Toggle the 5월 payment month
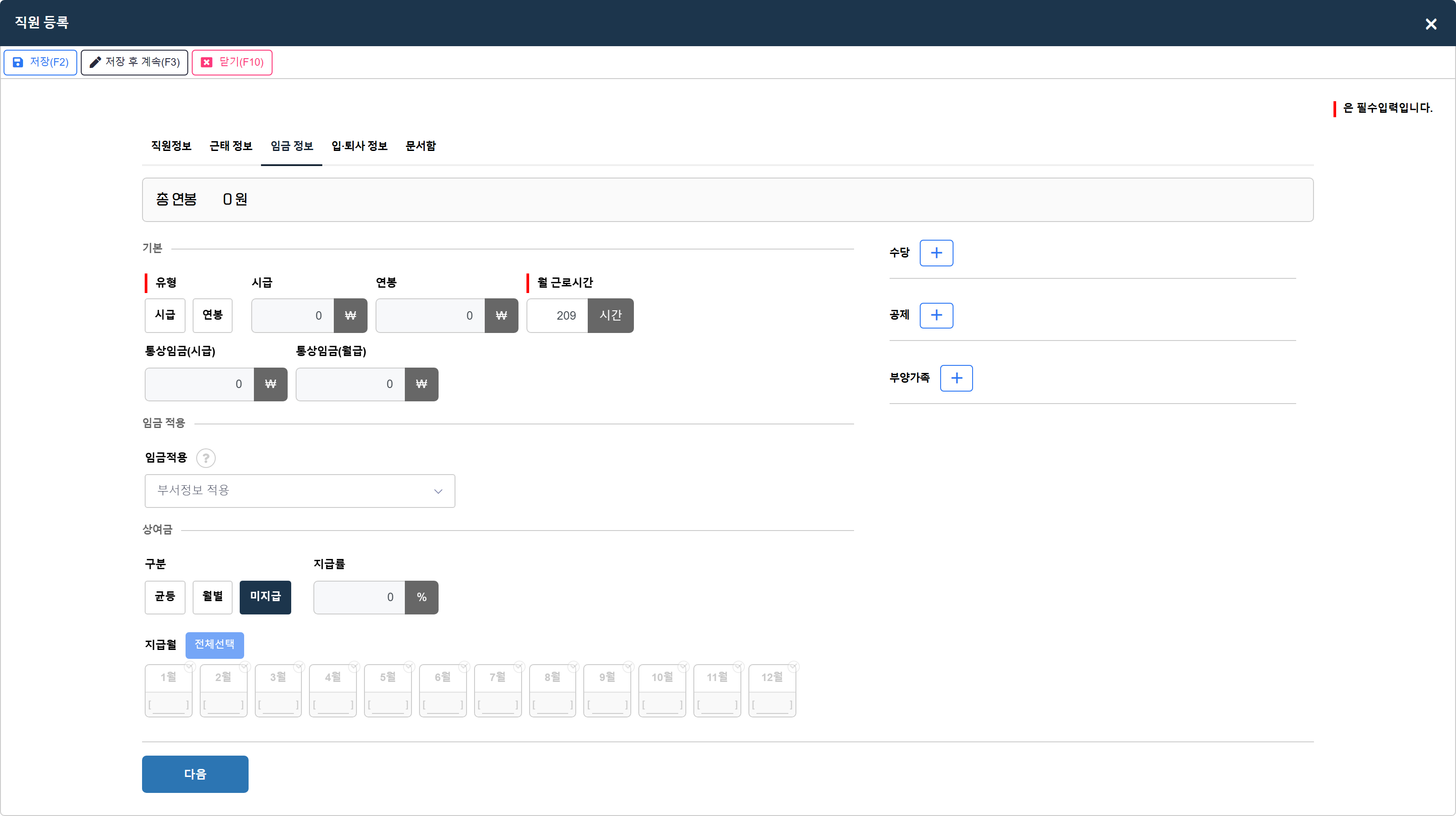Screen dimensions: 1456x816 pos(388,677)
